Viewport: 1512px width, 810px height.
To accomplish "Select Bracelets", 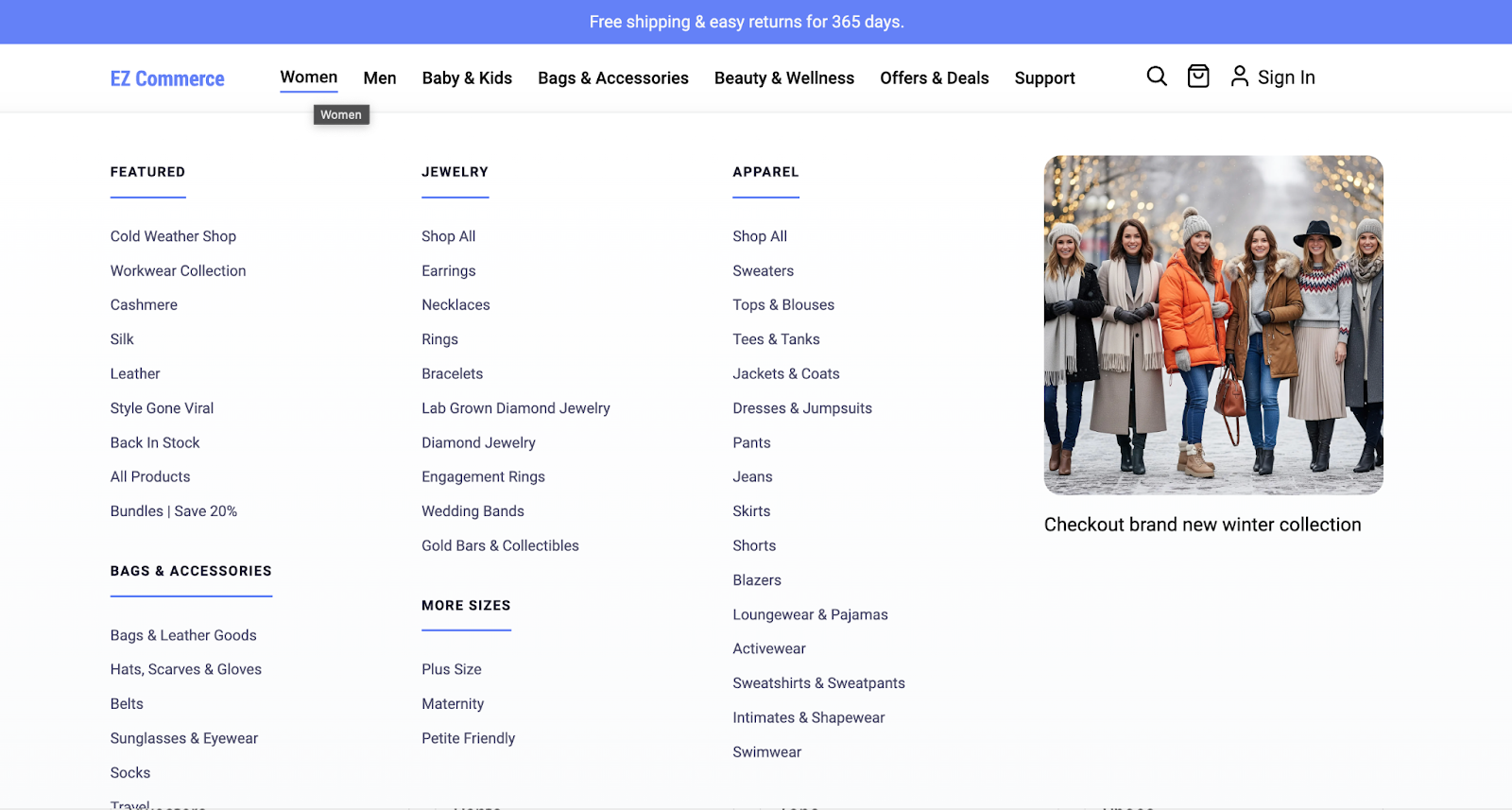I will (x=453, y=373).
